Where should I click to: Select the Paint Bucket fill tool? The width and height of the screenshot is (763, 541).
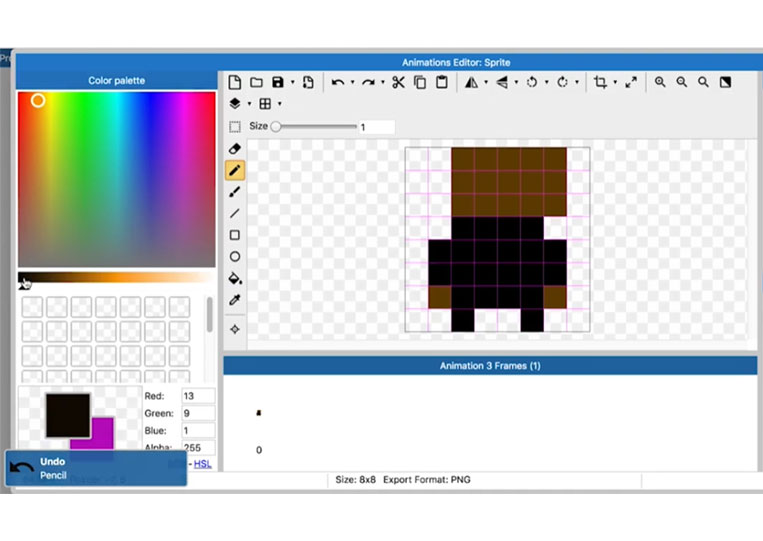[235, 278]
